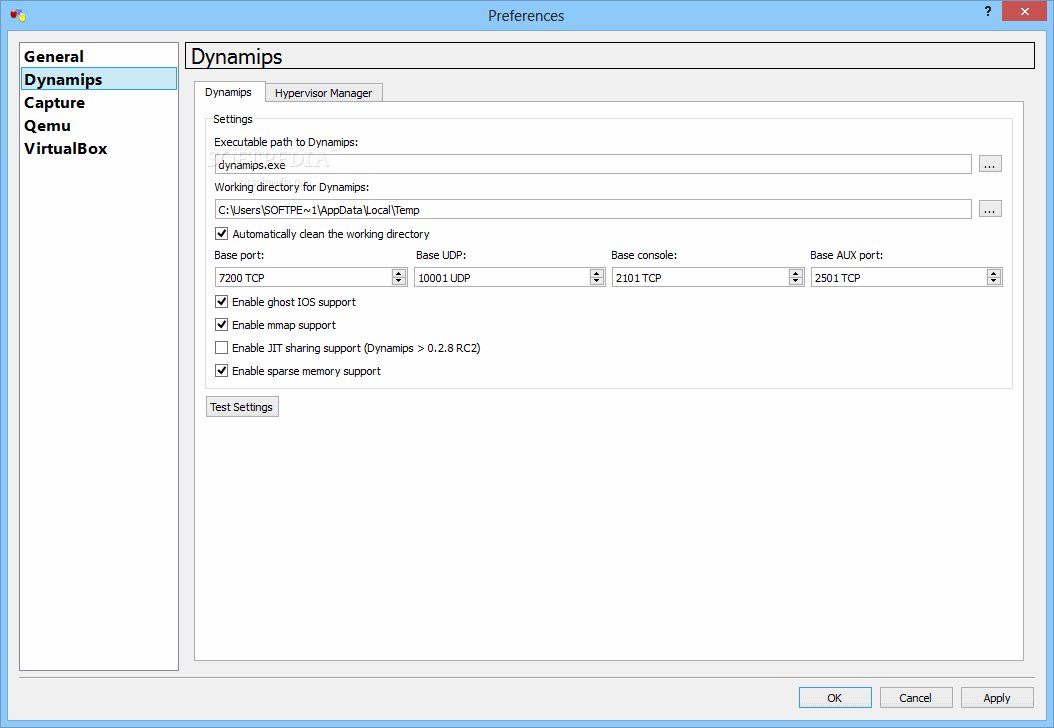Switch to the Hypervisor Manager tab
This screenshot has width=1054, height=728.
(323, 93)
